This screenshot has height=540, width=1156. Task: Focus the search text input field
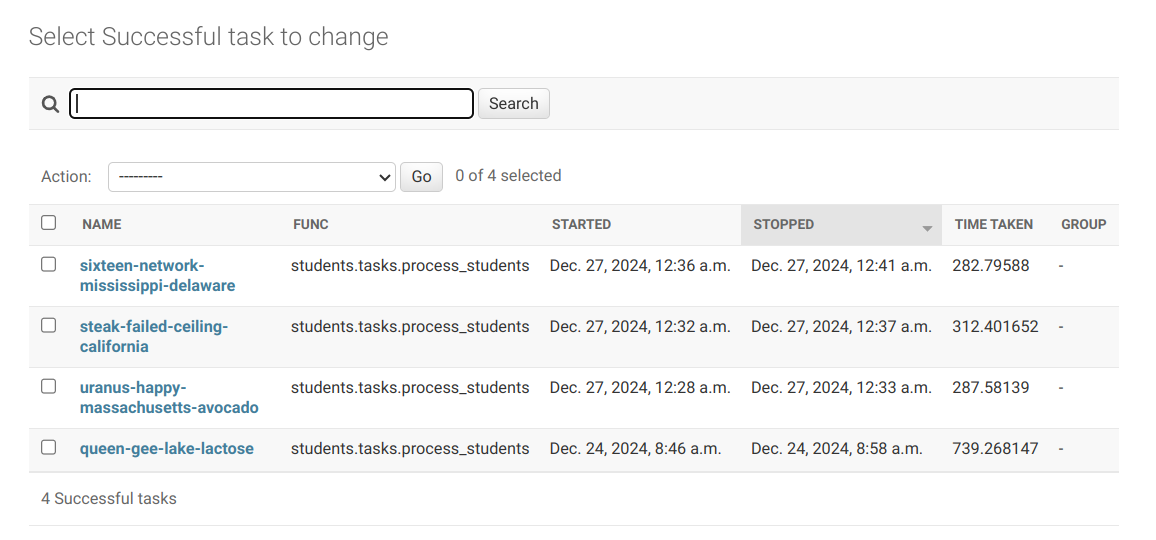[271, 103]
